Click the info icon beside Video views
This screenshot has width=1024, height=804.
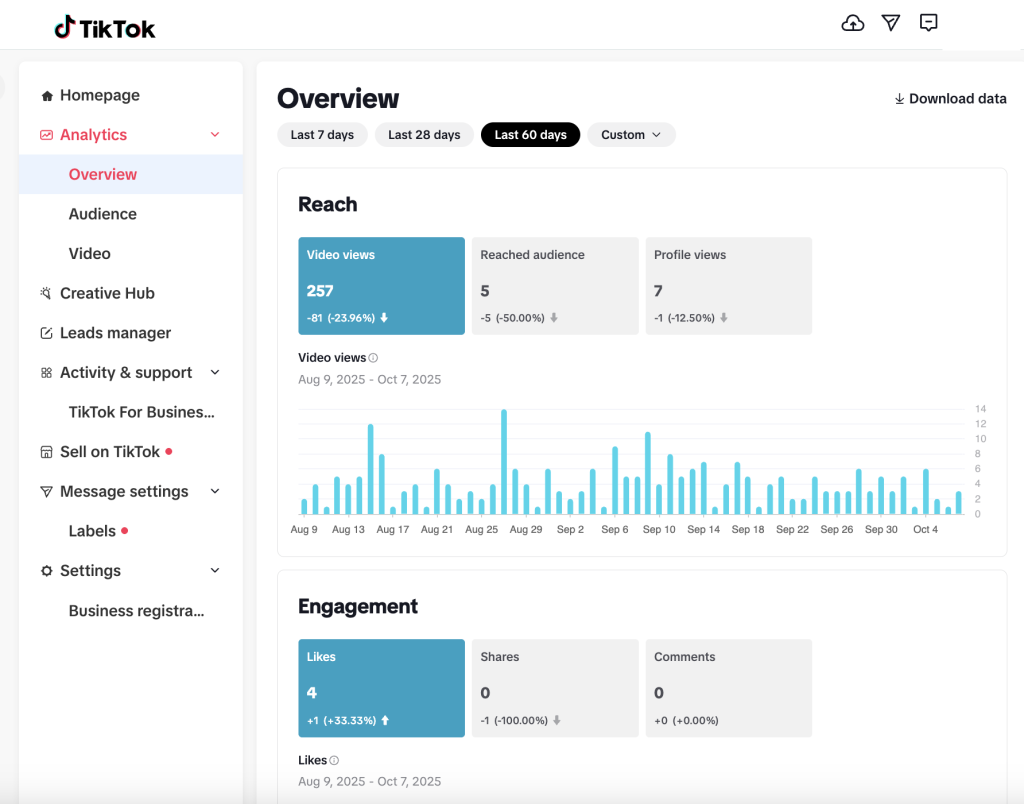click(x=373, y=358)
